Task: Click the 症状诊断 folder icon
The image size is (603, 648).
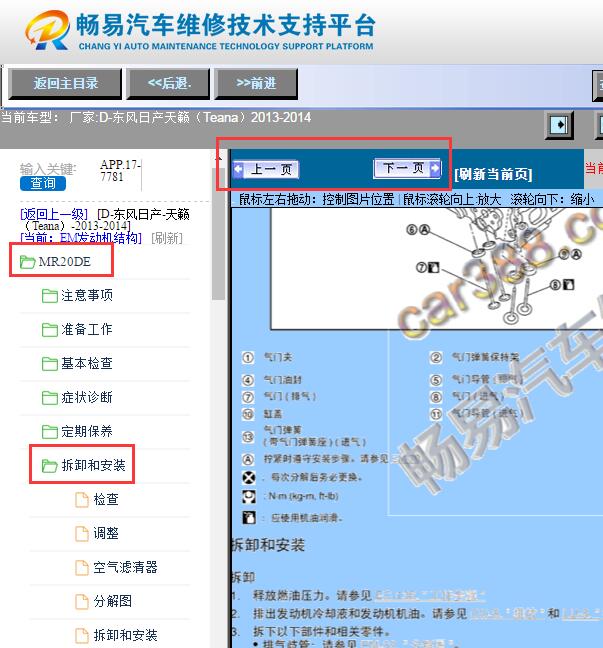Action: pos(50,398)
